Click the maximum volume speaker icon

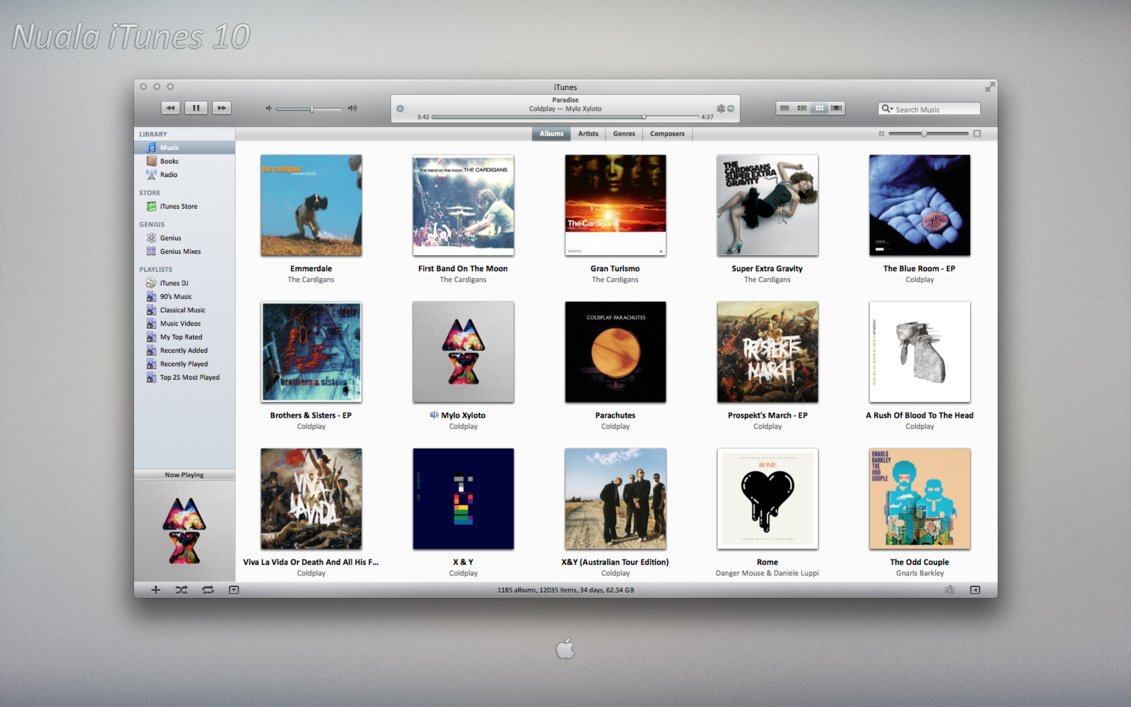pos(352,108)
